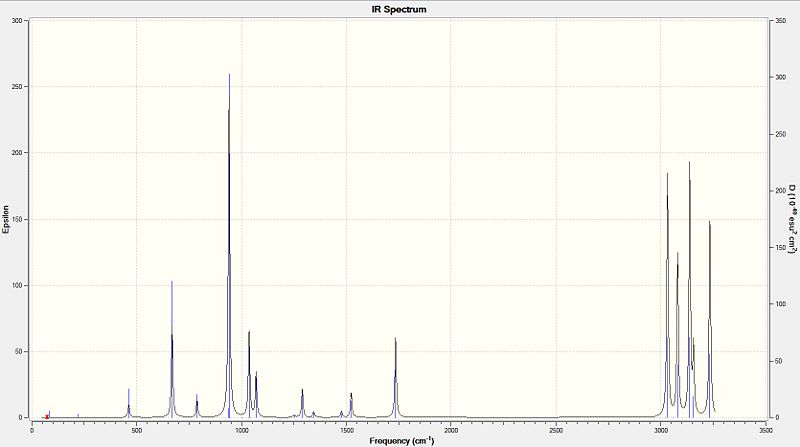Click the '200' tick on the D axis
Screen dimensions: 800x447
780,191
